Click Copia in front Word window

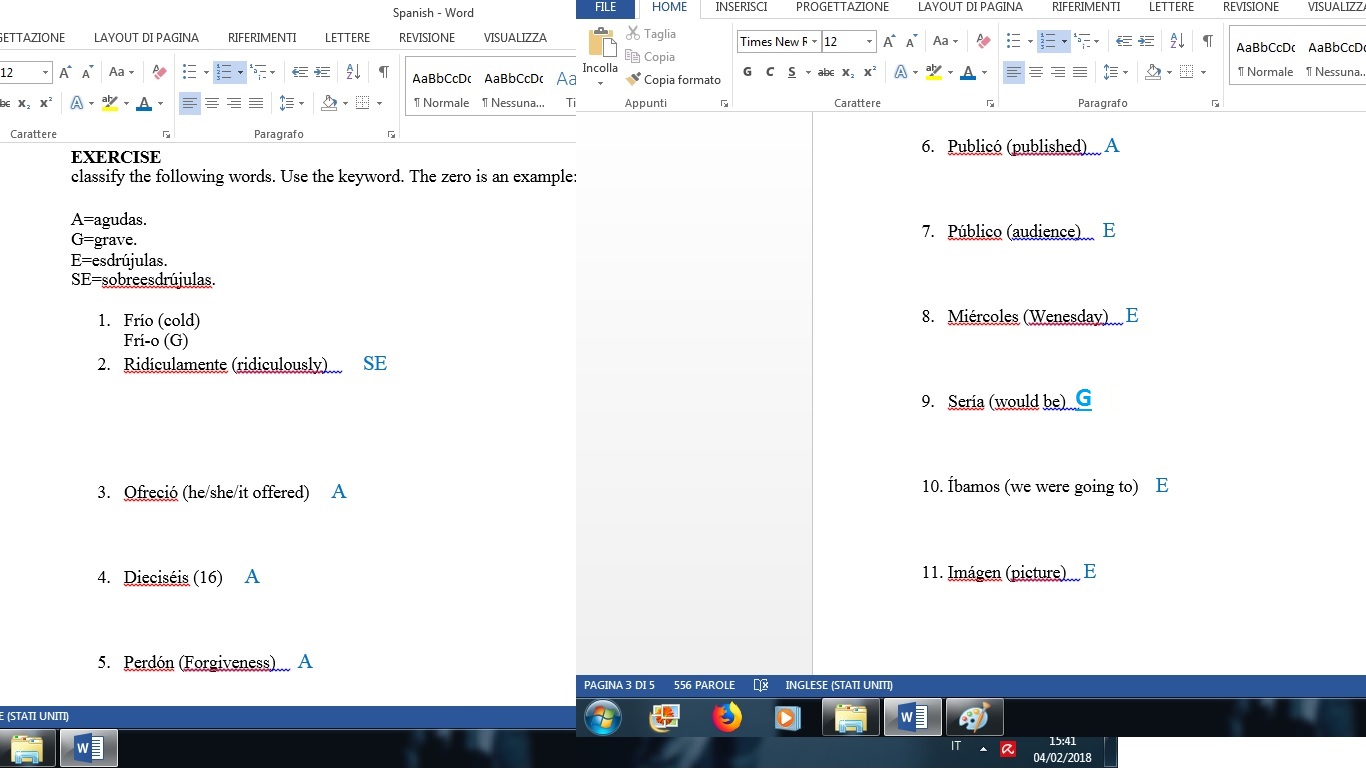pyautogui.click(x=650, y=57)
